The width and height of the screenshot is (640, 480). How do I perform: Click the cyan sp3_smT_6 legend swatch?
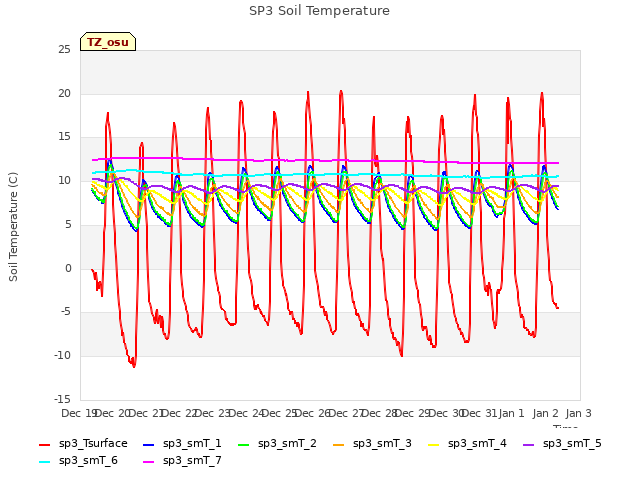tap(44, 462)
